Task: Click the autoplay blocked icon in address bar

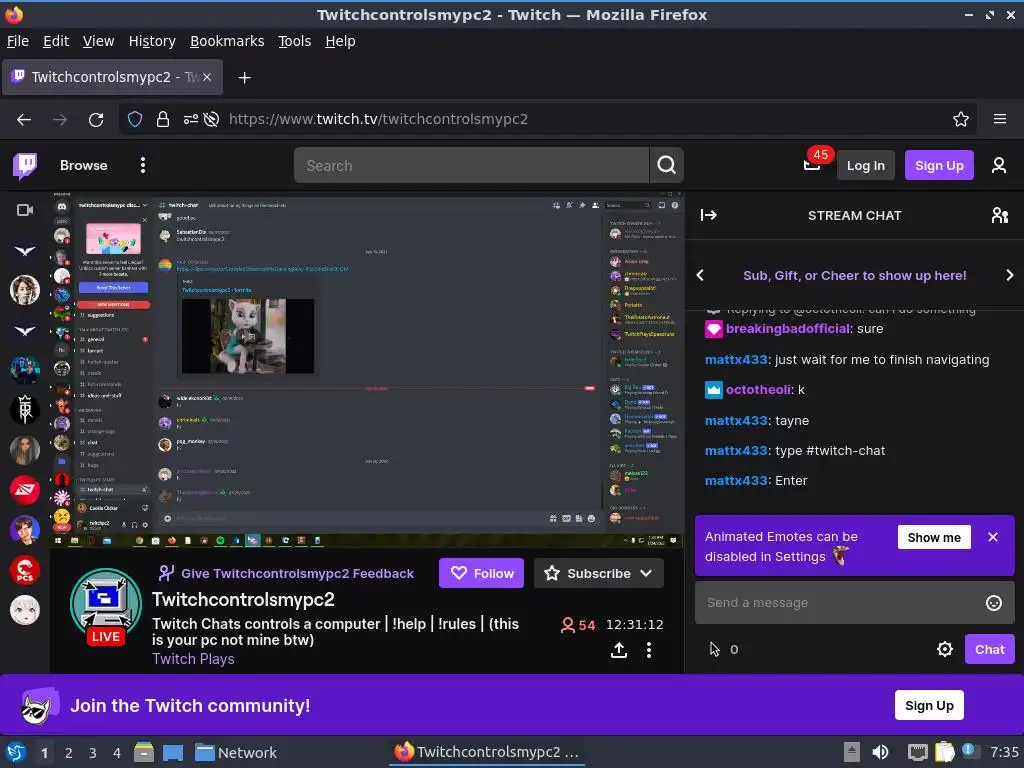Action: click(211, 119)
